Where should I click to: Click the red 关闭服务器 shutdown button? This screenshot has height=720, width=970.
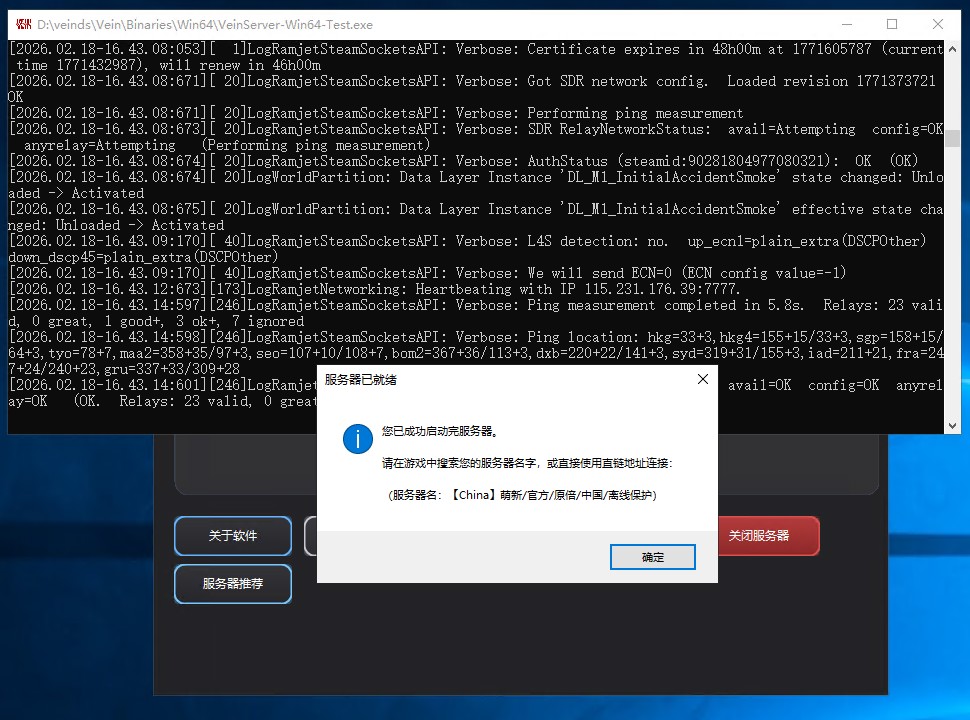tap(768, 536)
